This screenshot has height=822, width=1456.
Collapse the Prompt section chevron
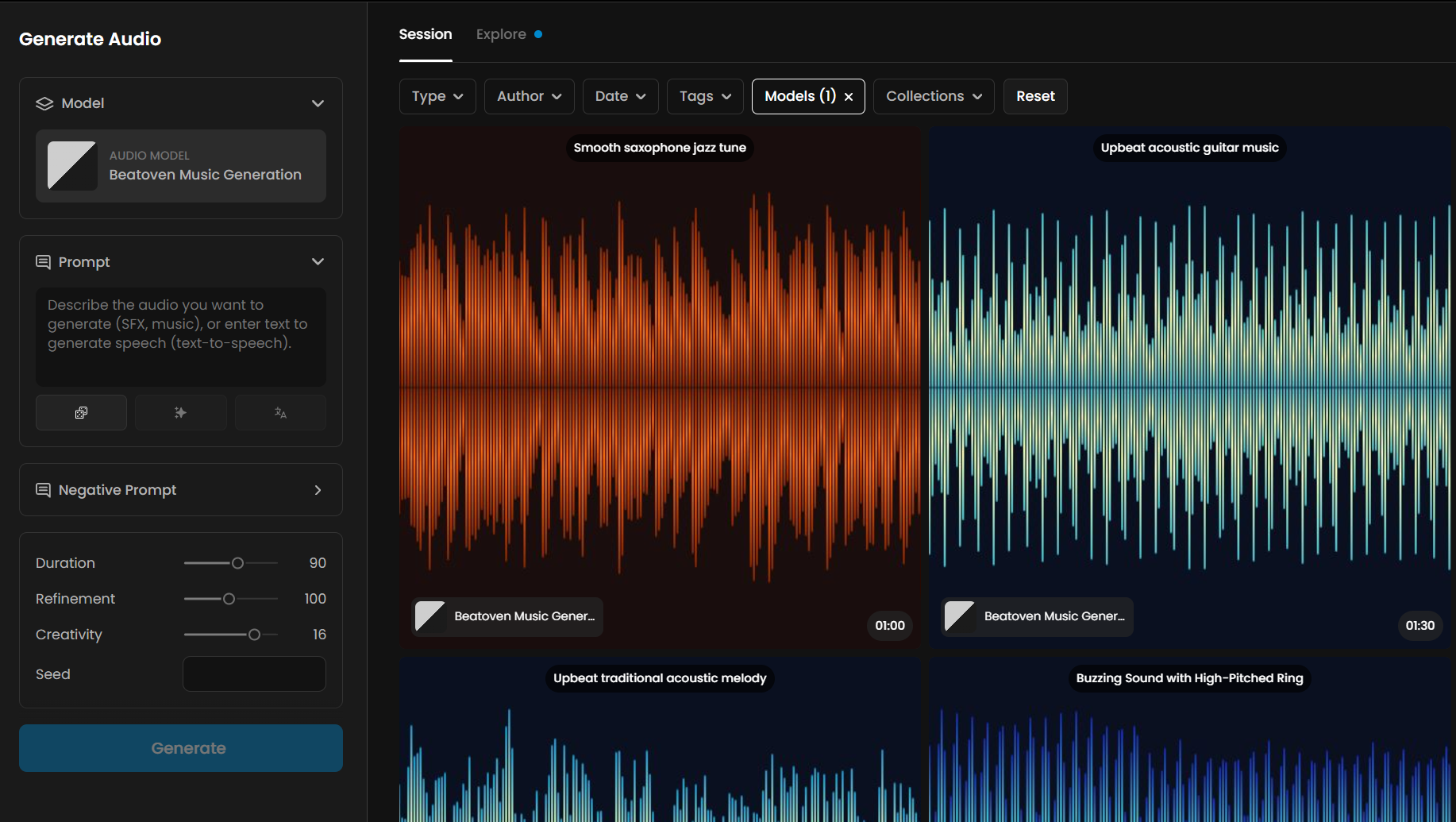318,262
